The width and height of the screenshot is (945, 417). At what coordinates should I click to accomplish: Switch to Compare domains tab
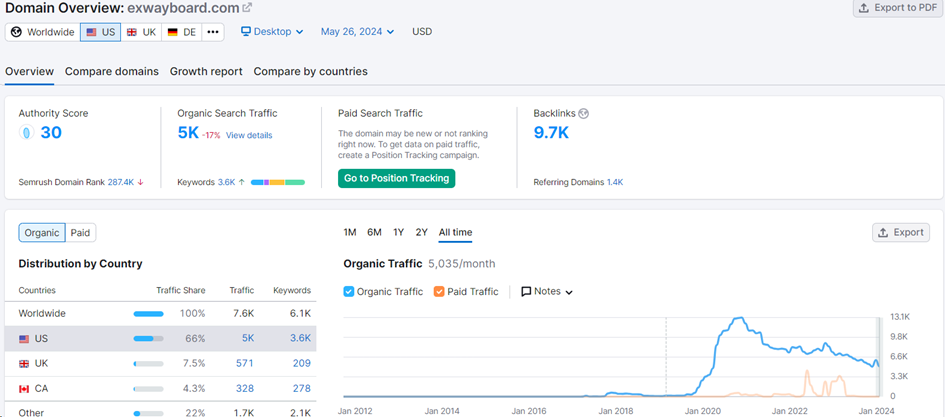pyautogui.click(x=111, y=72)
